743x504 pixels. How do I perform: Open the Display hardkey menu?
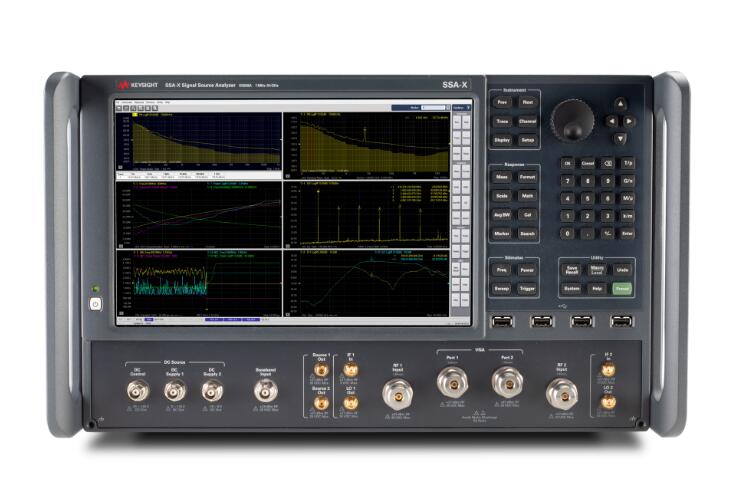click(502, 140)
